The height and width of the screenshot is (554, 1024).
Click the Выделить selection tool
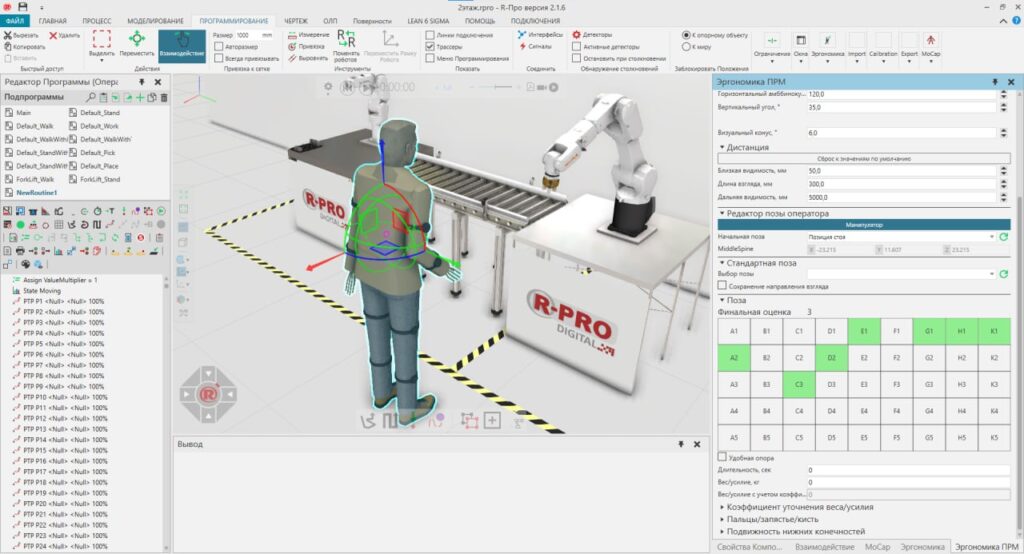pyautogui.click(x=101, y=45)
